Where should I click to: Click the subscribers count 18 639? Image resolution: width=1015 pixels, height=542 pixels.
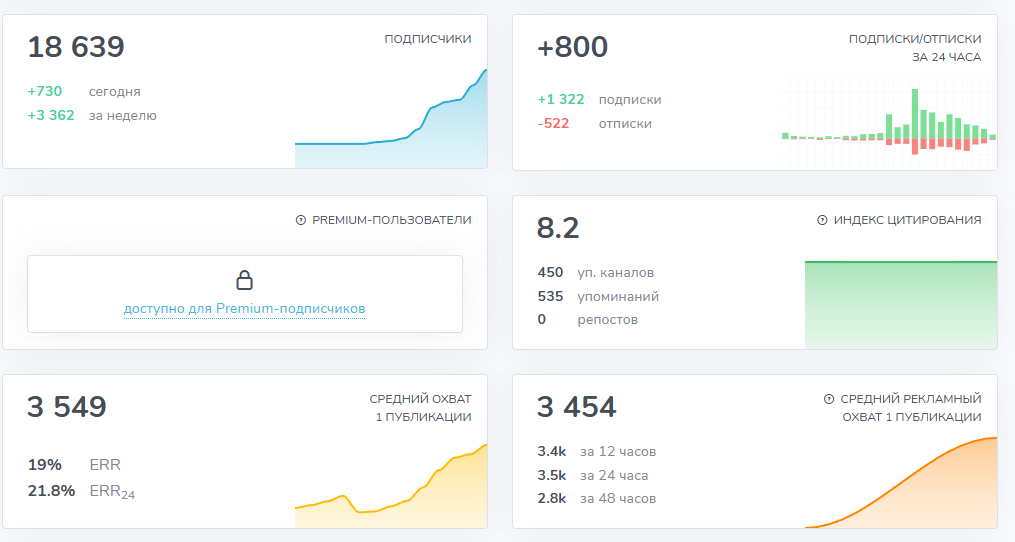[76, 47]
